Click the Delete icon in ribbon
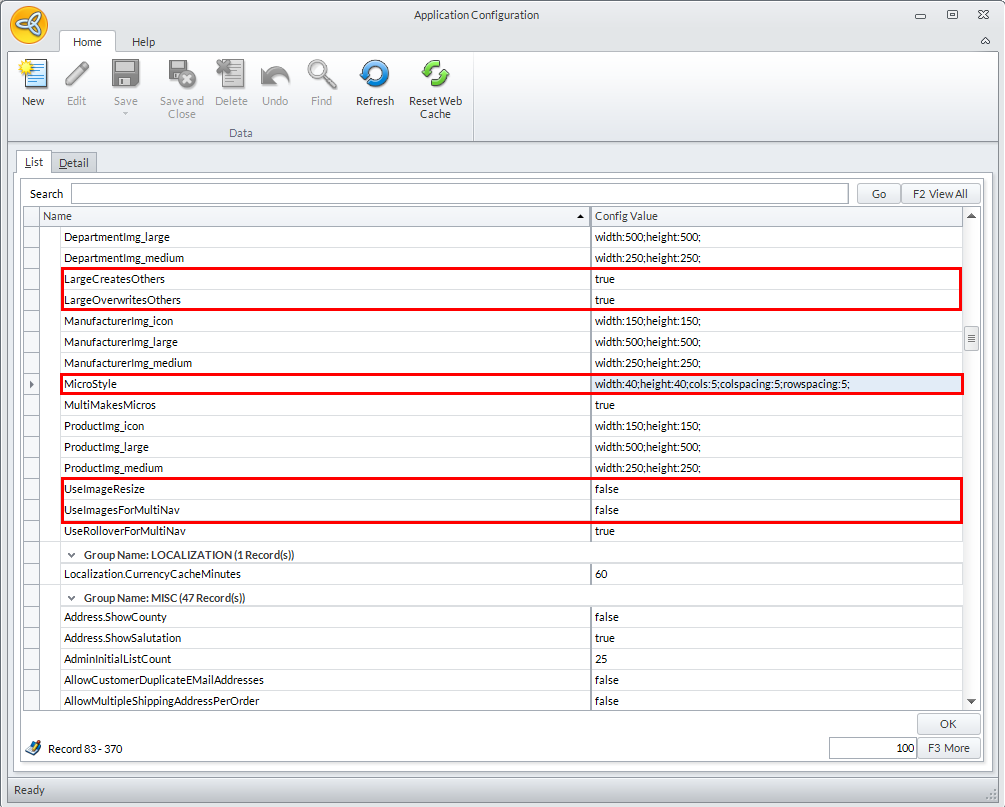This screenshot has height=807, width=1005. [231, 75]
